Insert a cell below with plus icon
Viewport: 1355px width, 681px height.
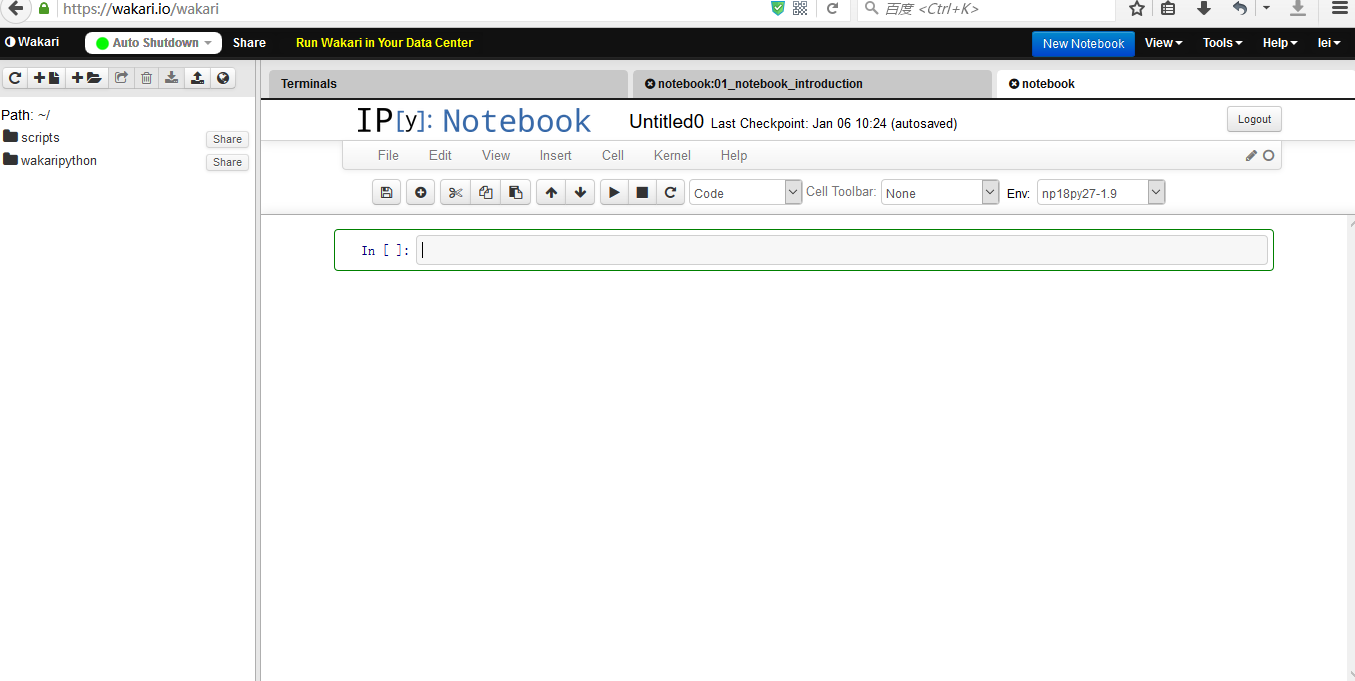(420, 192)
